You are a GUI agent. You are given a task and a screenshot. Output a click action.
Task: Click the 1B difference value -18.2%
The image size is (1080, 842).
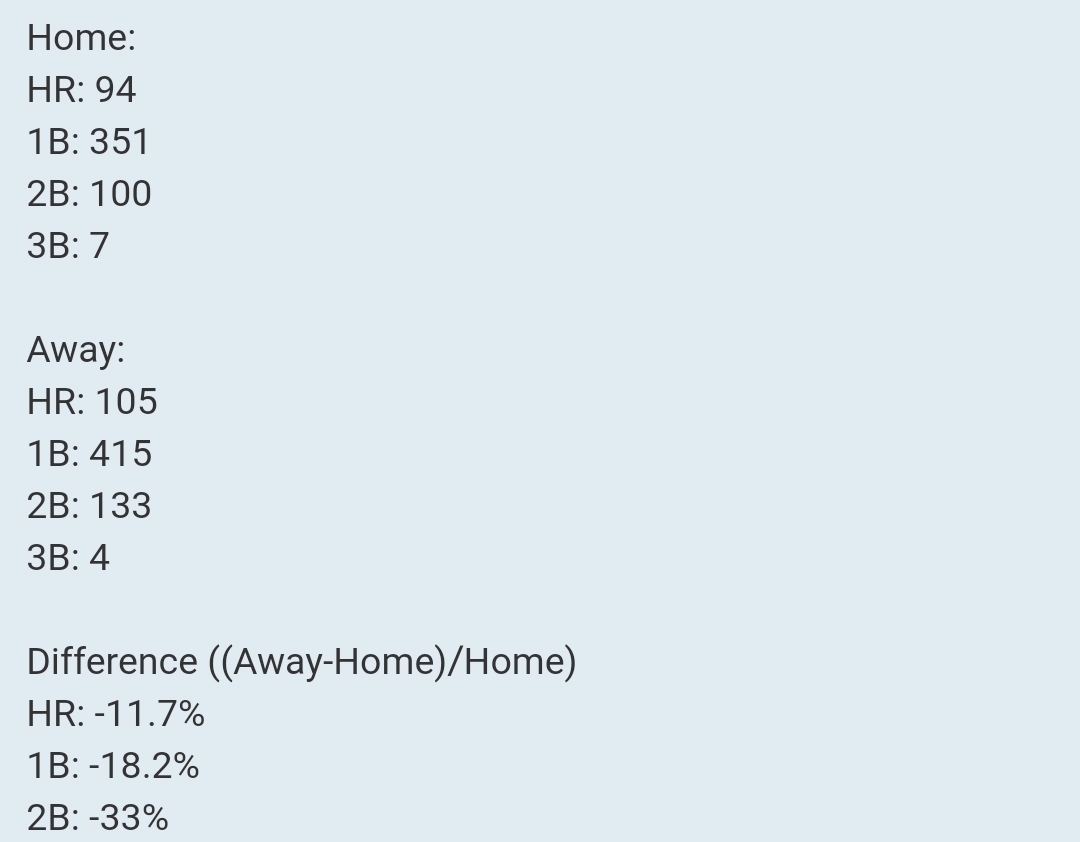[x=144, y=766]
